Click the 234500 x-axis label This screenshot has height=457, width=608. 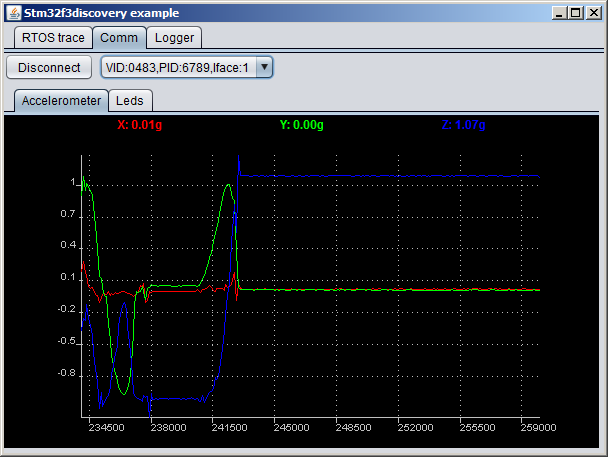click(106, 428)
